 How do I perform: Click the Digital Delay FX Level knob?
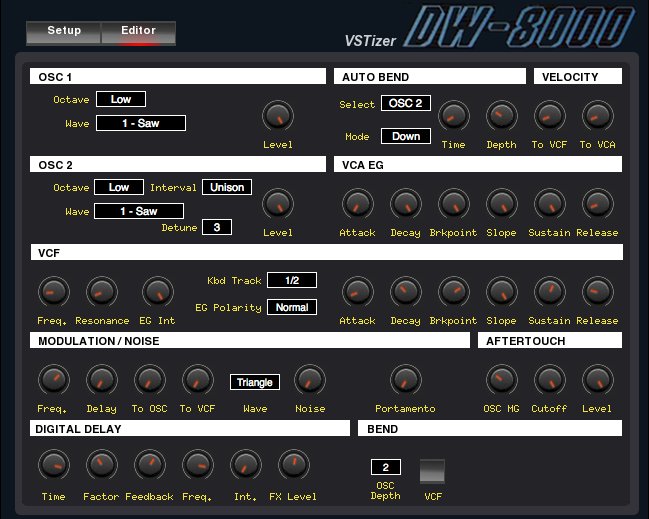click(294, 465)
